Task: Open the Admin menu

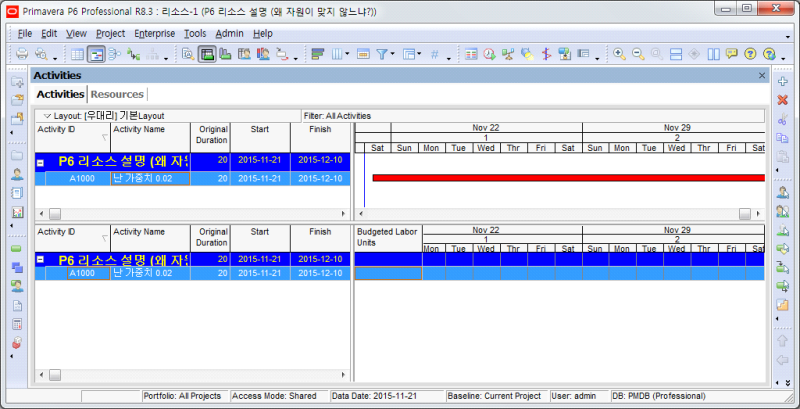Action: tap(229, 34)
